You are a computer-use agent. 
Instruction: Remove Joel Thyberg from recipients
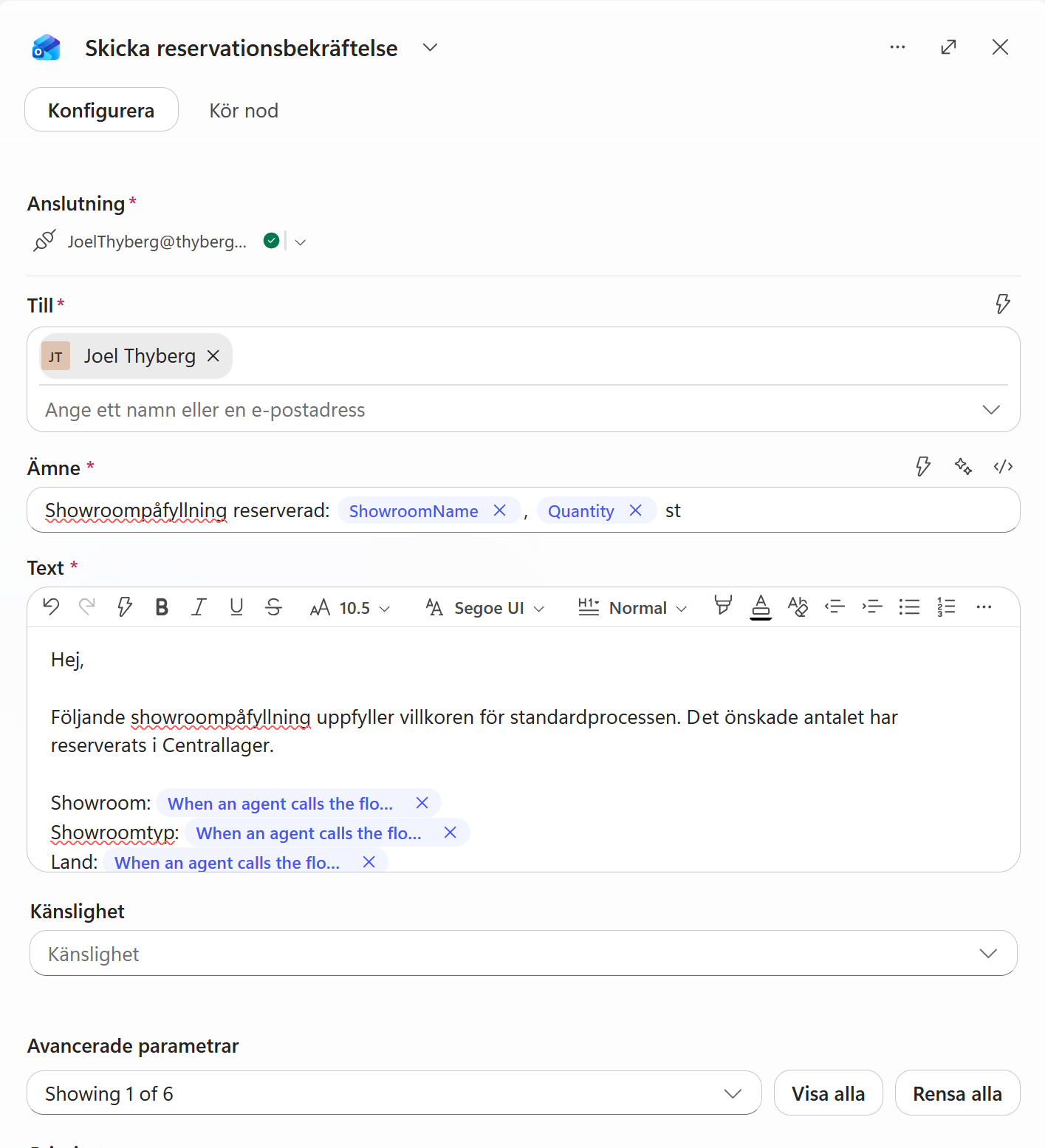pos(213,356)
